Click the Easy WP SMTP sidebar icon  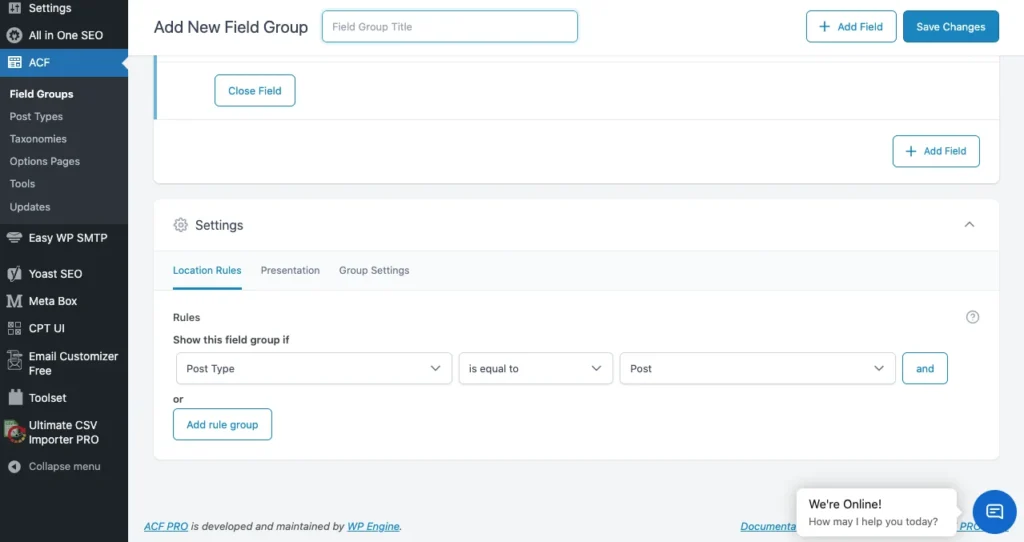pyautogui.click(x=14, y=238)
